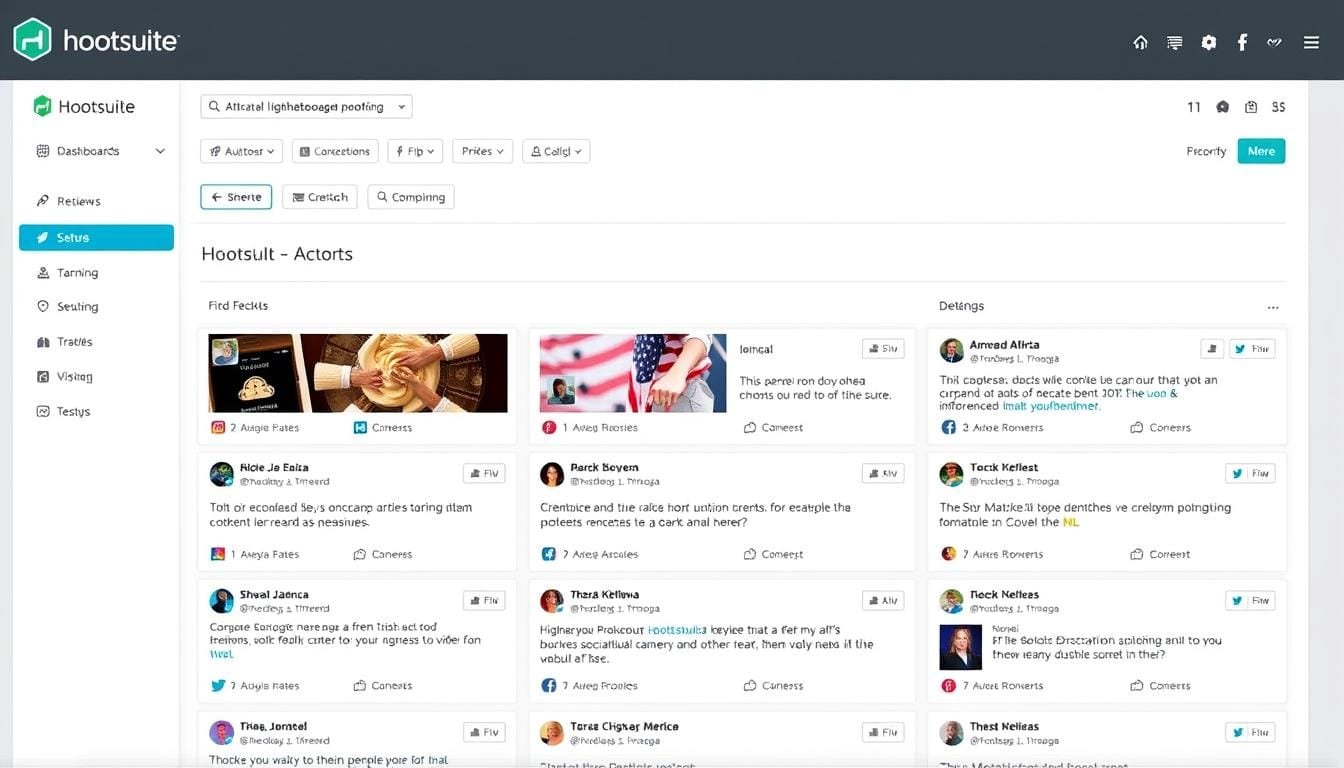Image resolution: width=1344 pixels, height=768 pixels.
Task: Open the Caligl dropdown filter
Action: point(556,151)
